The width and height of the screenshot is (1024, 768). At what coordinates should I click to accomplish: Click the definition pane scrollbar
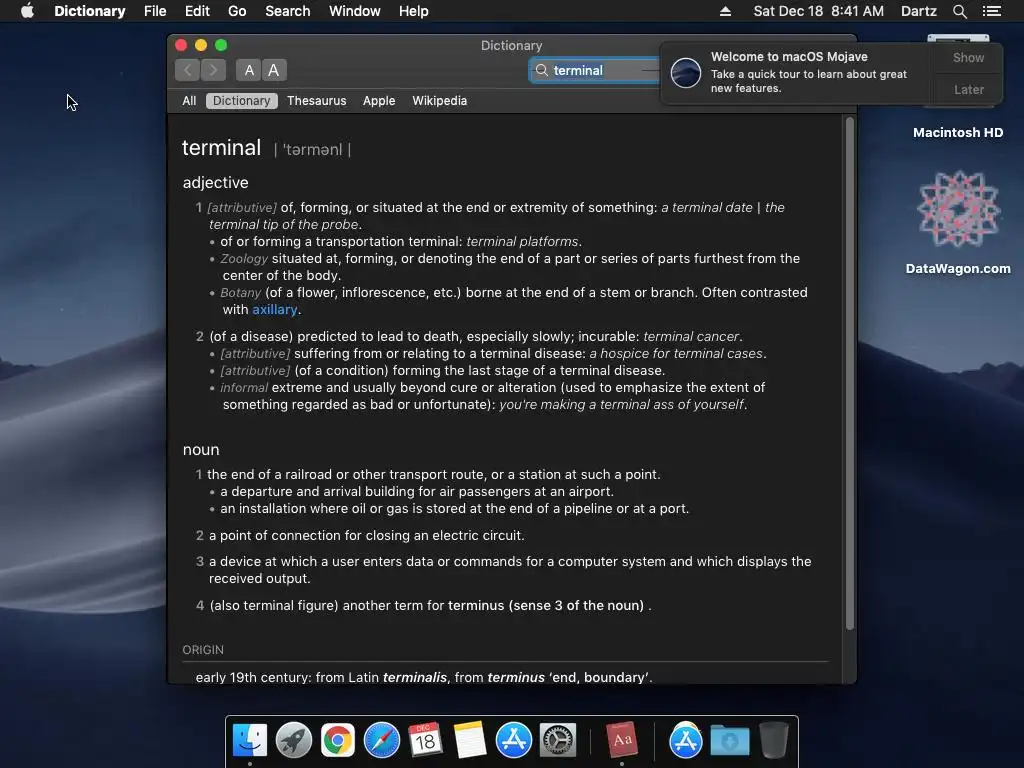[x=850, y=373]
